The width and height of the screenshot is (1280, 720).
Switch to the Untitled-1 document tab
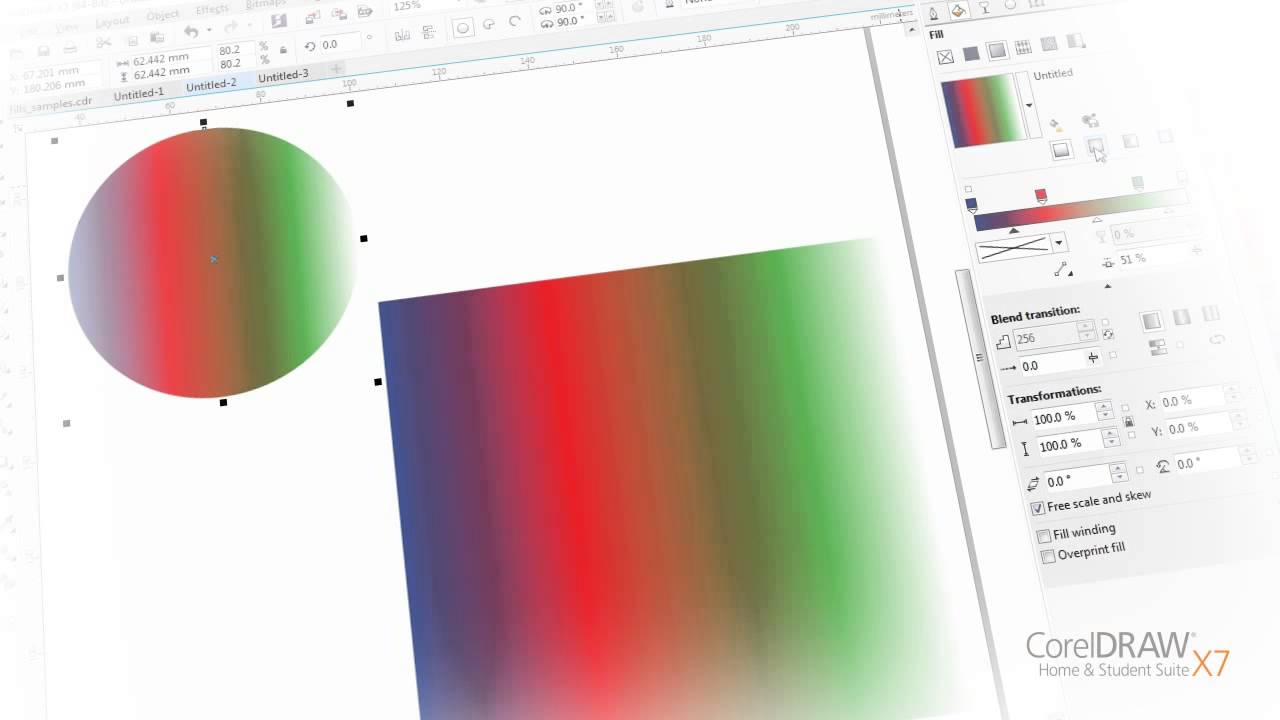coord(139,95)
